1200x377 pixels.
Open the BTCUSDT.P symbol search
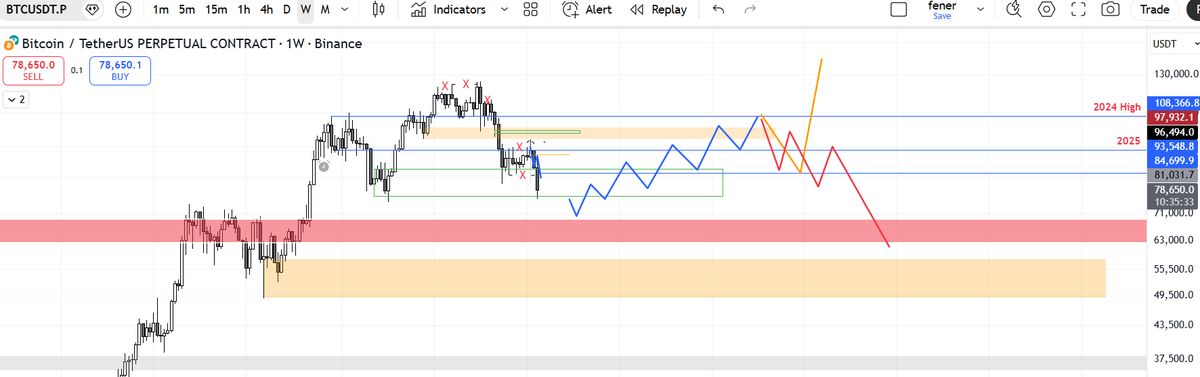click(x=36, y=9)
